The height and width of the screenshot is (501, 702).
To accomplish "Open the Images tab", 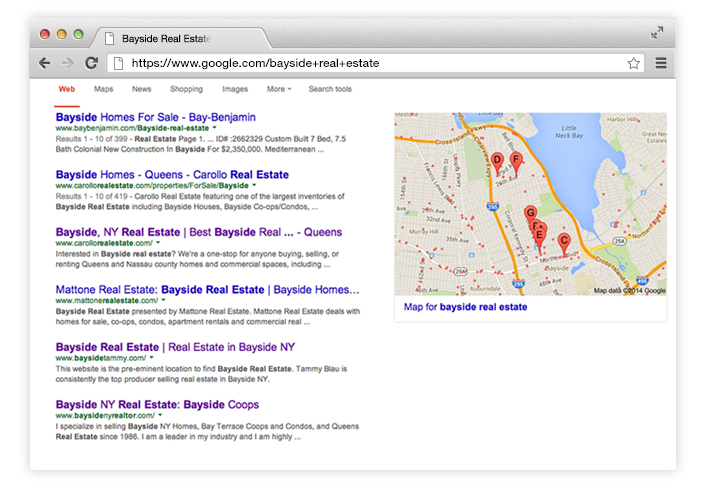I will click(x=235, y=89).
